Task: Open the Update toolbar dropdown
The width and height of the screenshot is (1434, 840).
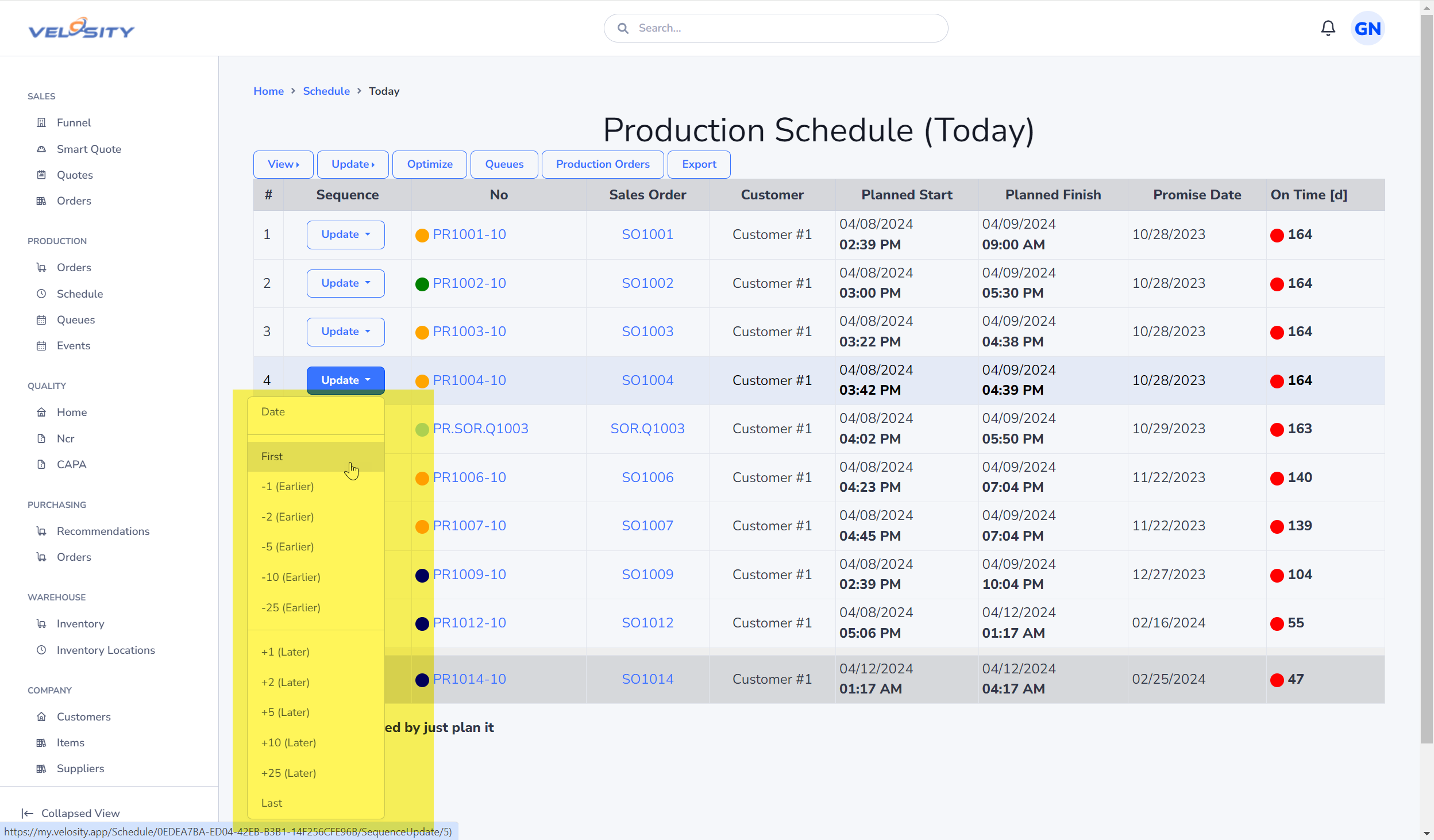Action: point(353,164)
